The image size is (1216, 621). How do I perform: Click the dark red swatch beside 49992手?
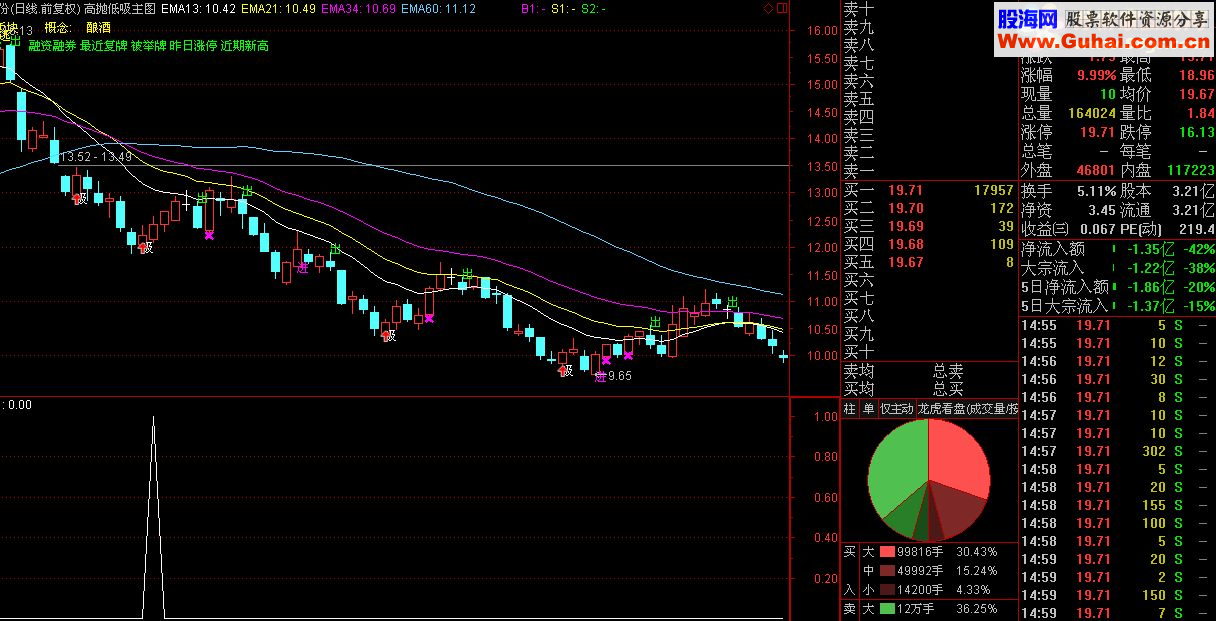[x=887, y=571]
